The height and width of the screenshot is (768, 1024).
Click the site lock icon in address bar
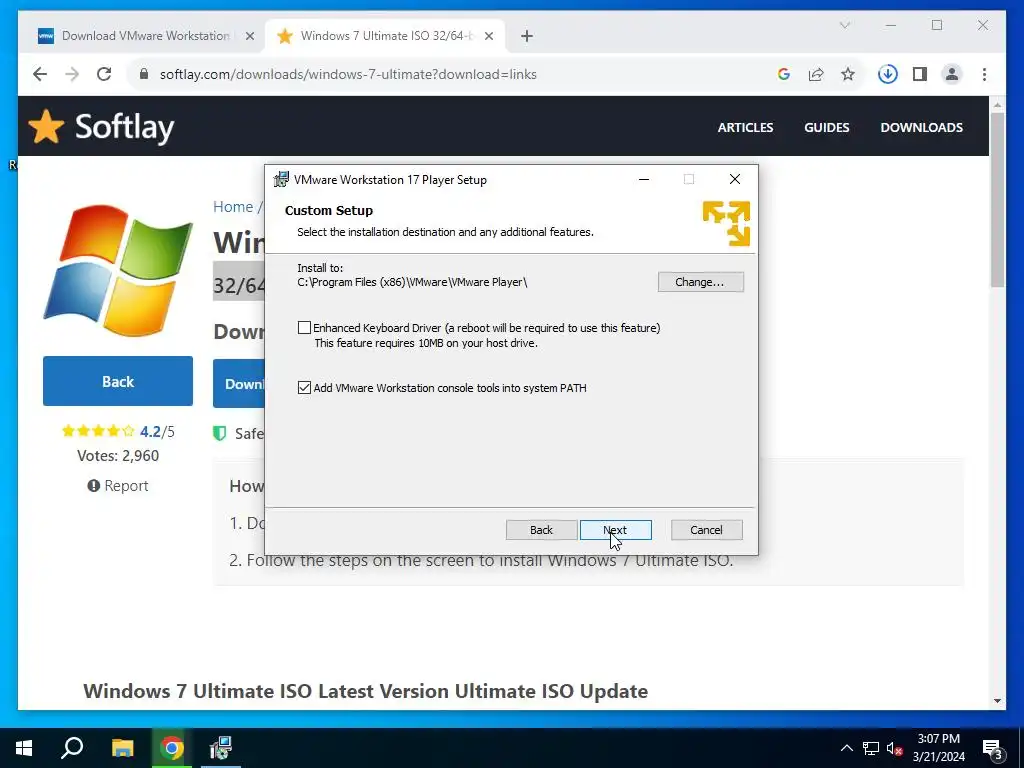(144, 74)
